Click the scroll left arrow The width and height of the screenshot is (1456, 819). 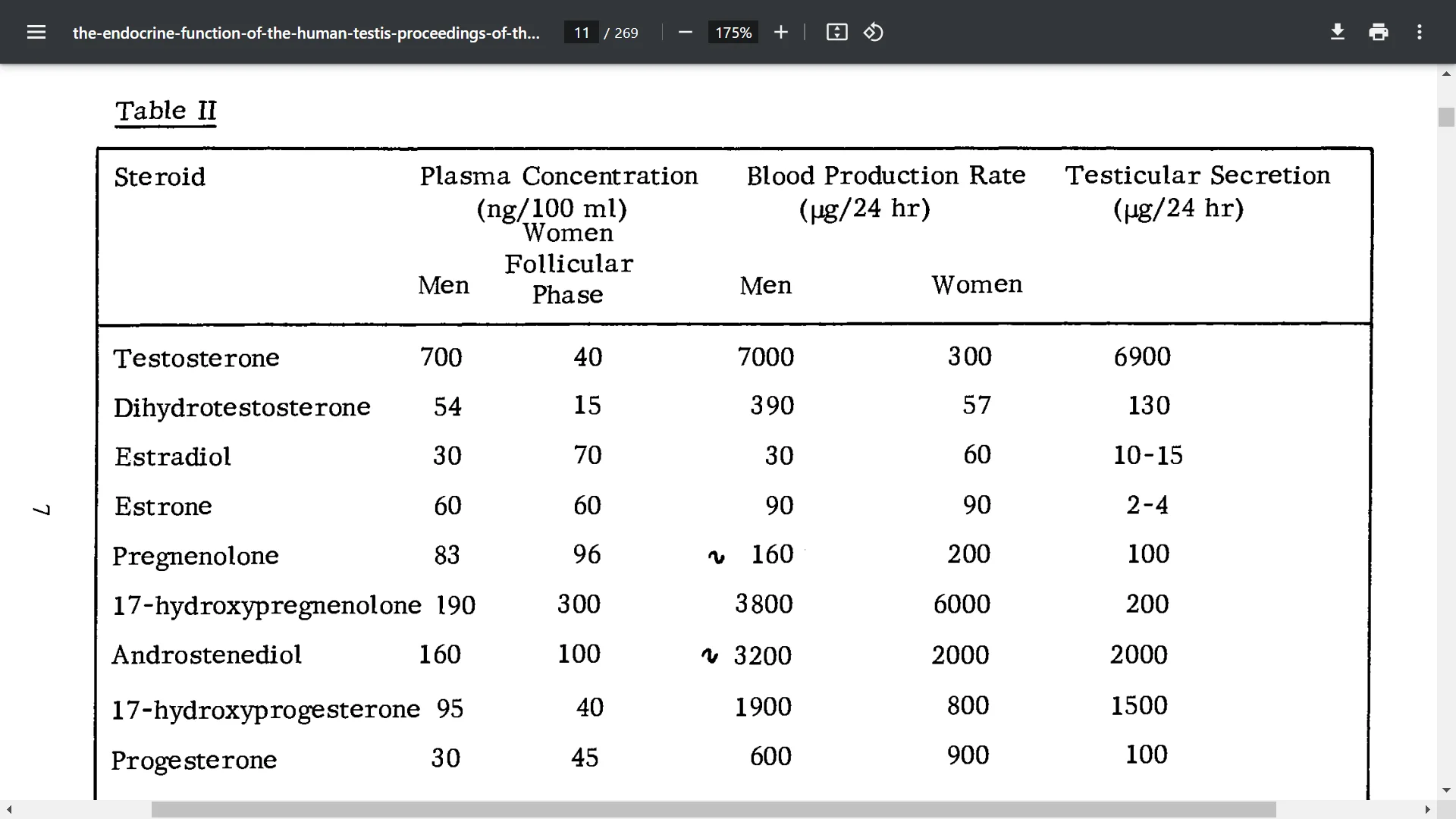pyautogui.click(x=9, y=809)
